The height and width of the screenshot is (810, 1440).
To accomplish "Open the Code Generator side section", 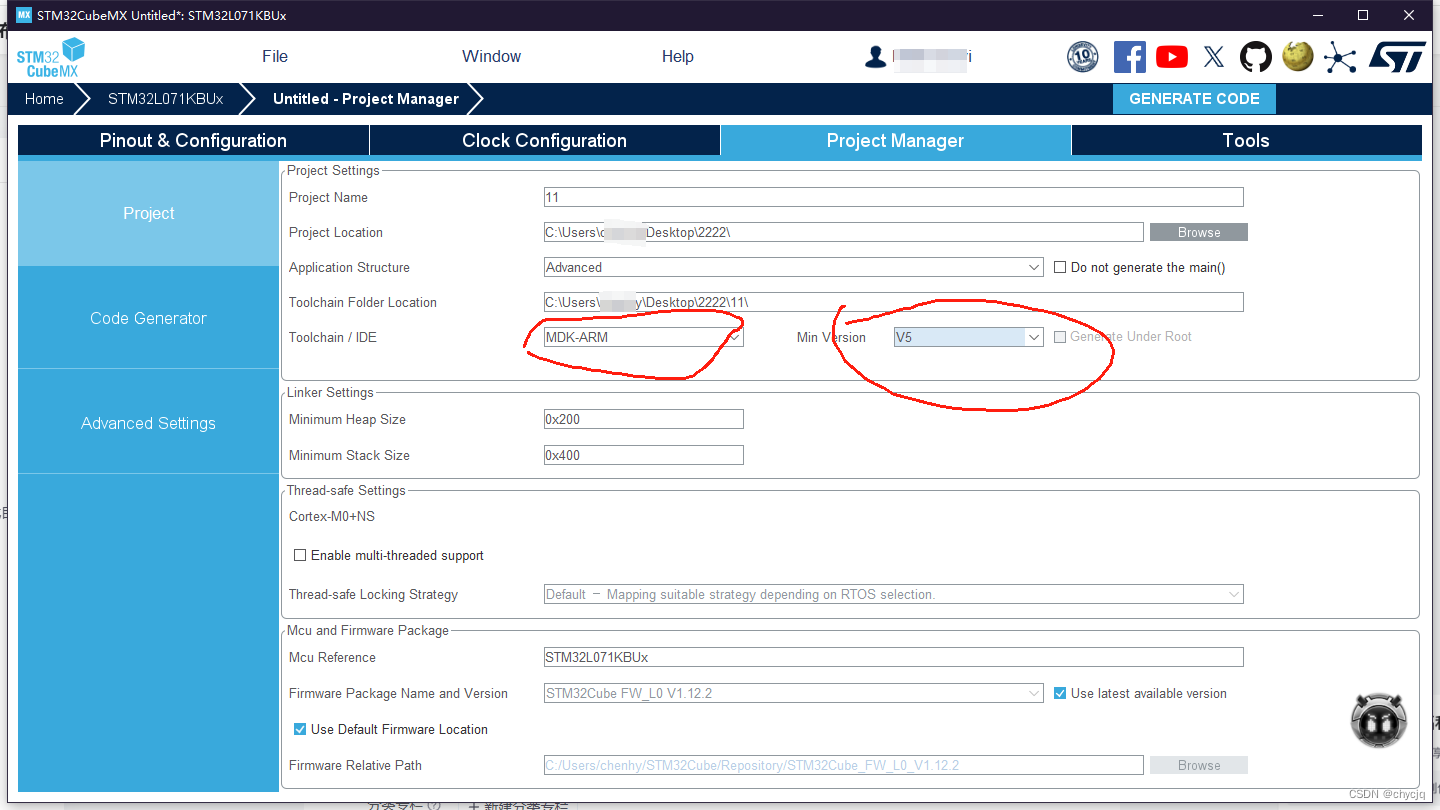I will tap(148, 318).
